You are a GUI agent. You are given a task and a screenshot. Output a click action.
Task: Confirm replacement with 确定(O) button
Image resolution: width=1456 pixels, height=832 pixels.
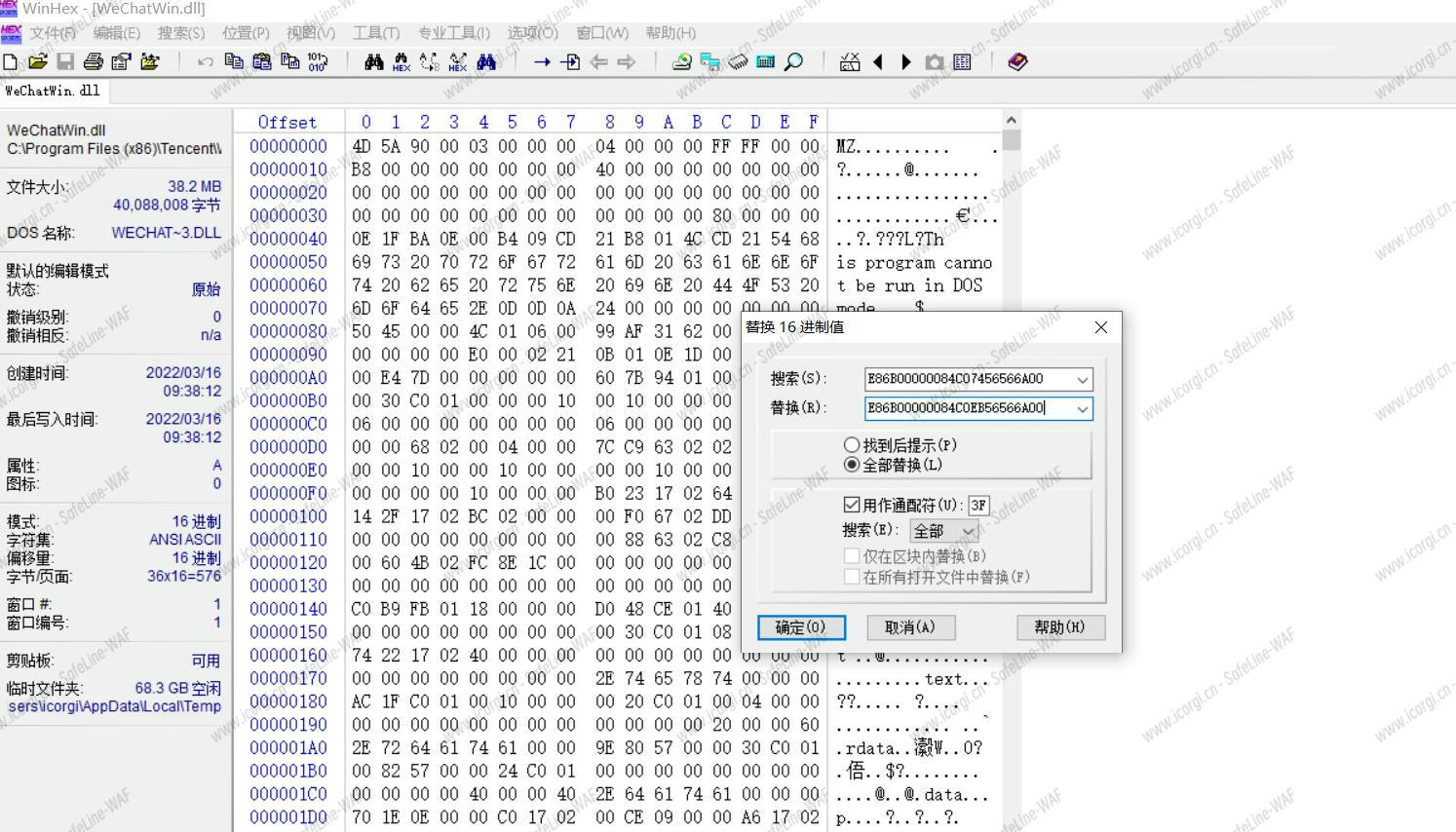801,627
